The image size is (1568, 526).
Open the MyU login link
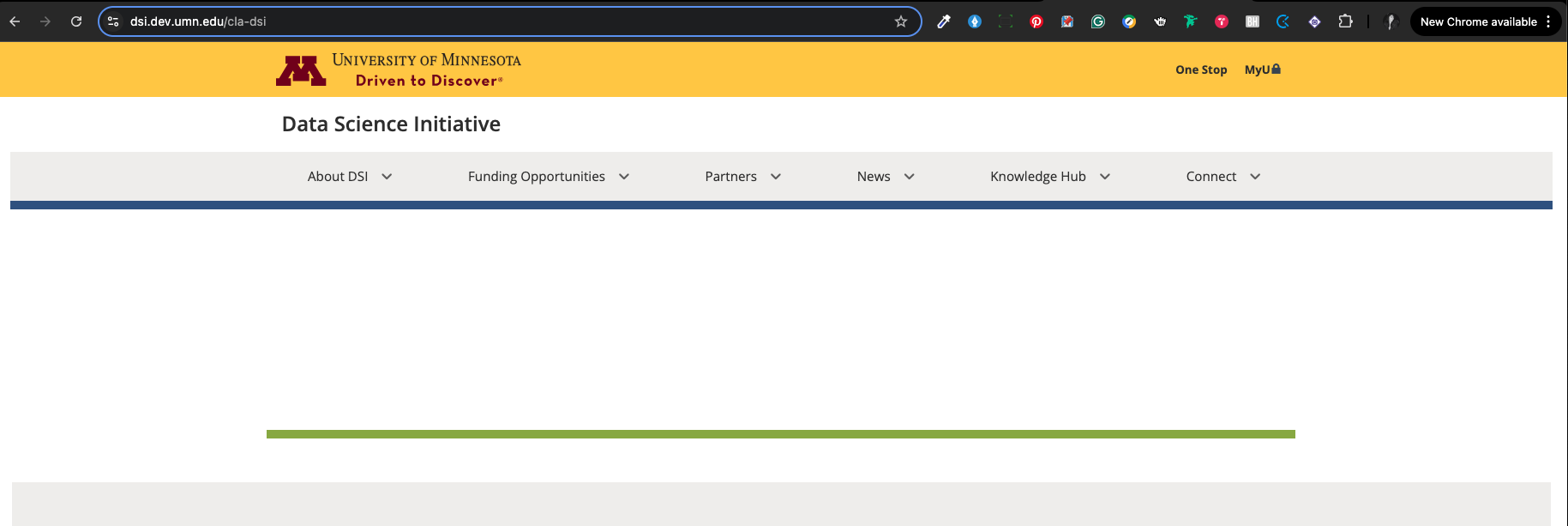1261,70
